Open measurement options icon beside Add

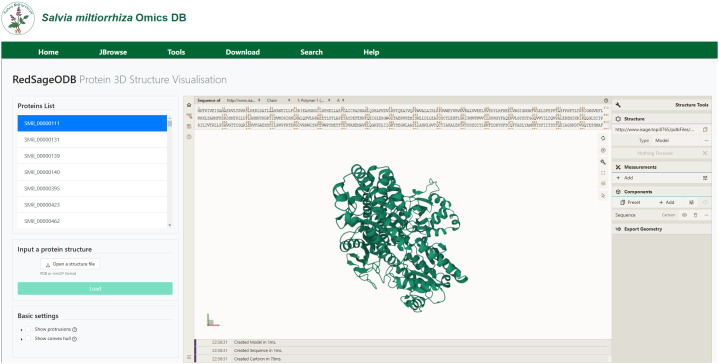(705, 178)
